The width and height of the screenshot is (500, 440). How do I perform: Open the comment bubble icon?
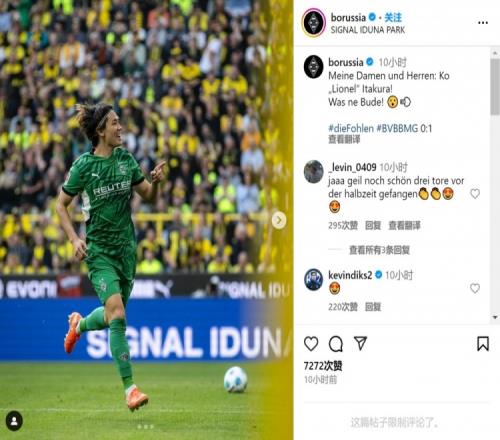coord(336,344)
